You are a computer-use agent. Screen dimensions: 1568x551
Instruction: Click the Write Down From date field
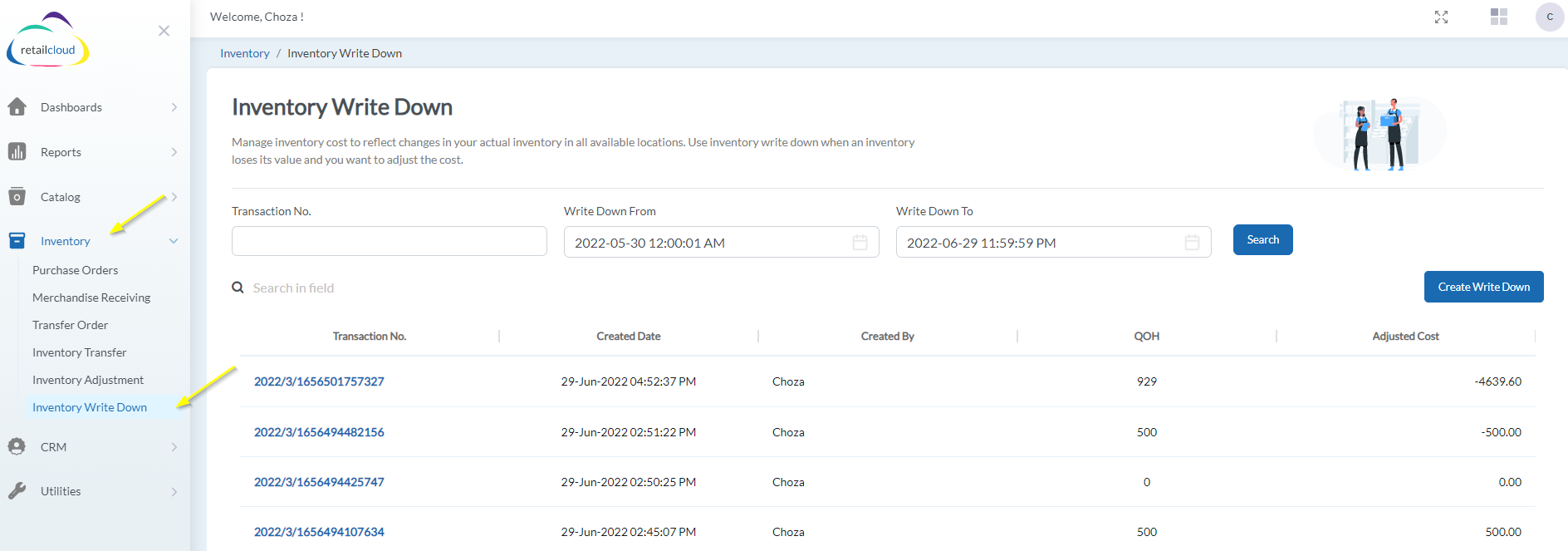click(x=721, y=242)
